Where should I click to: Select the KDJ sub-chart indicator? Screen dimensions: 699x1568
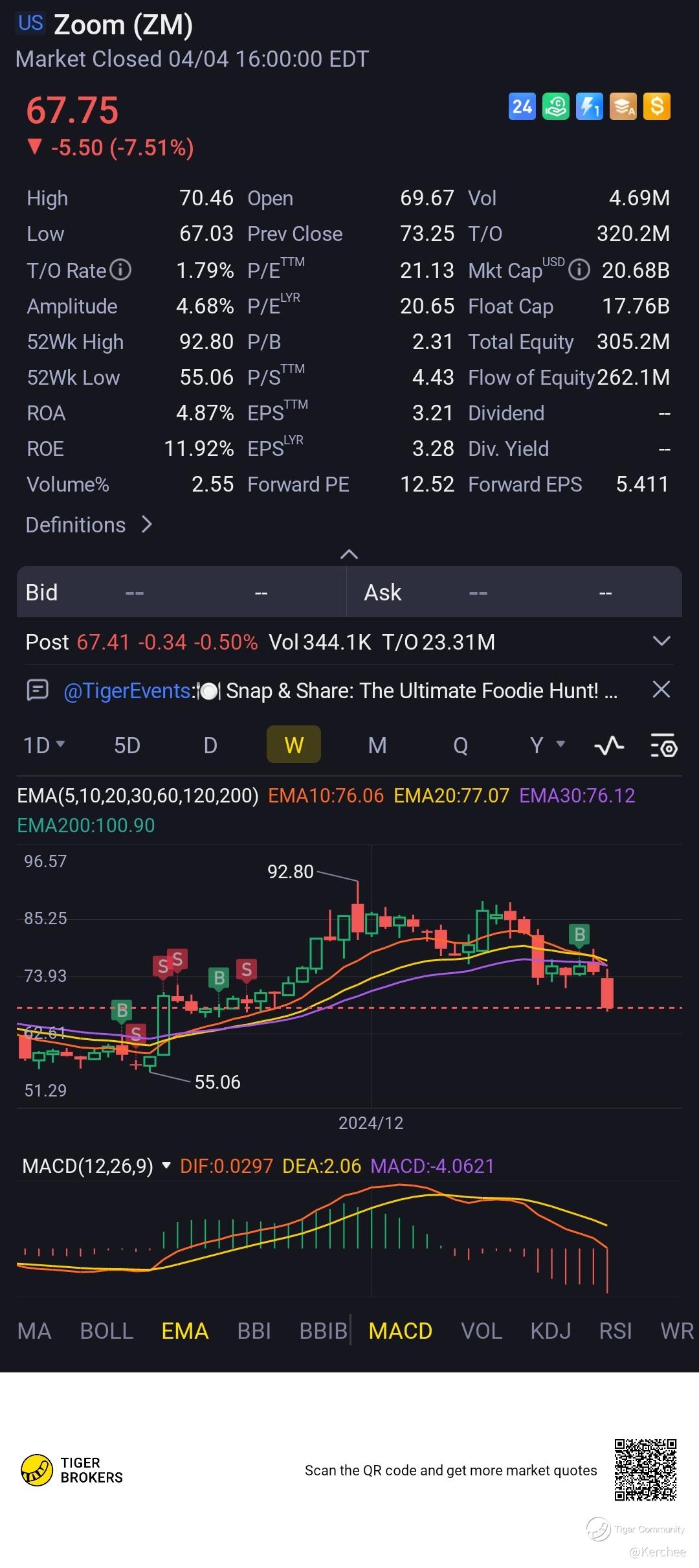click(x=551, y=1330)
